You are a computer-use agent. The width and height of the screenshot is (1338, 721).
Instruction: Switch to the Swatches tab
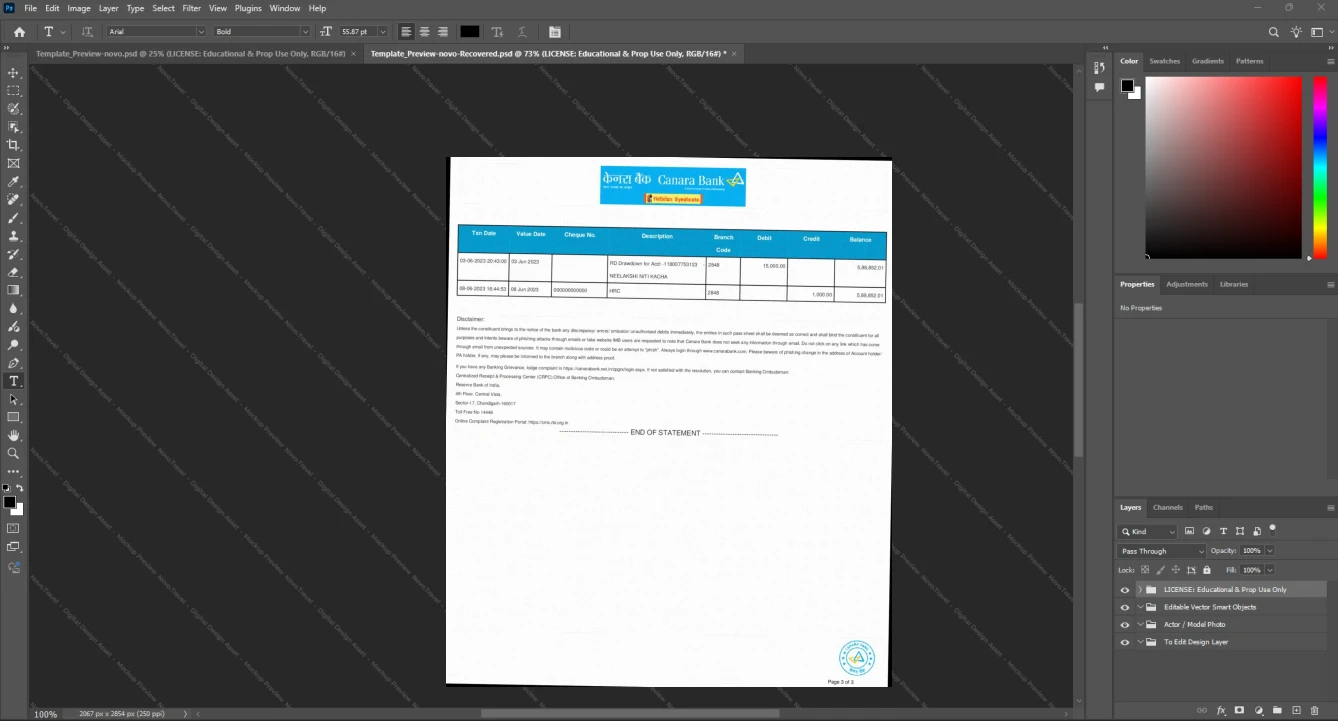coord(1165,61)
